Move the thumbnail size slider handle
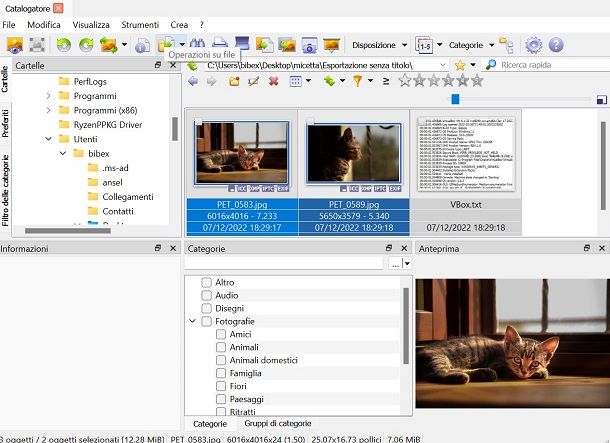Screen dimensions: 610x443 pyautogui.click(x=455, y=99)
